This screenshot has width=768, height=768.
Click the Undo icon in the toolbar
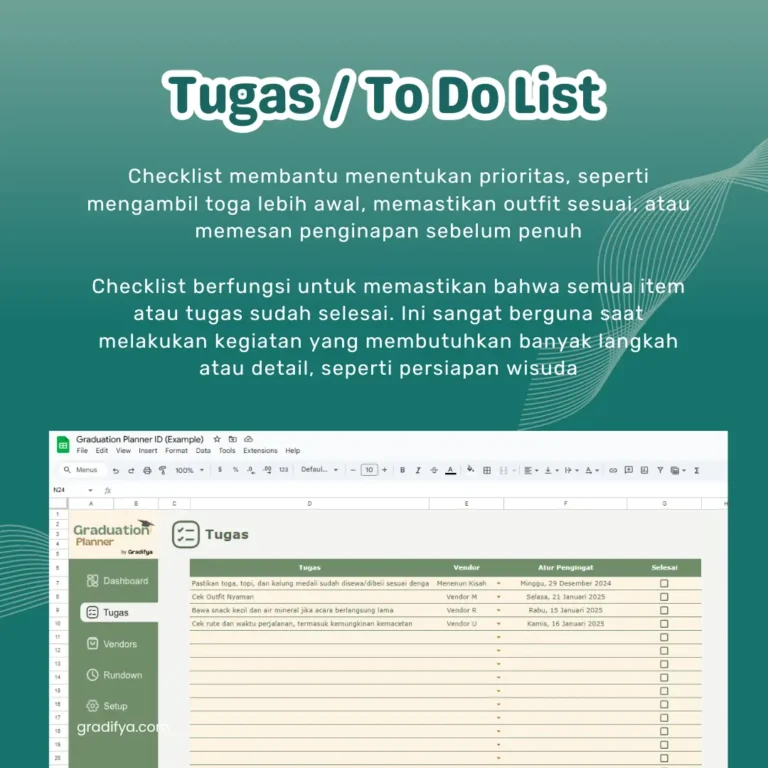click(x=116, y=470)
